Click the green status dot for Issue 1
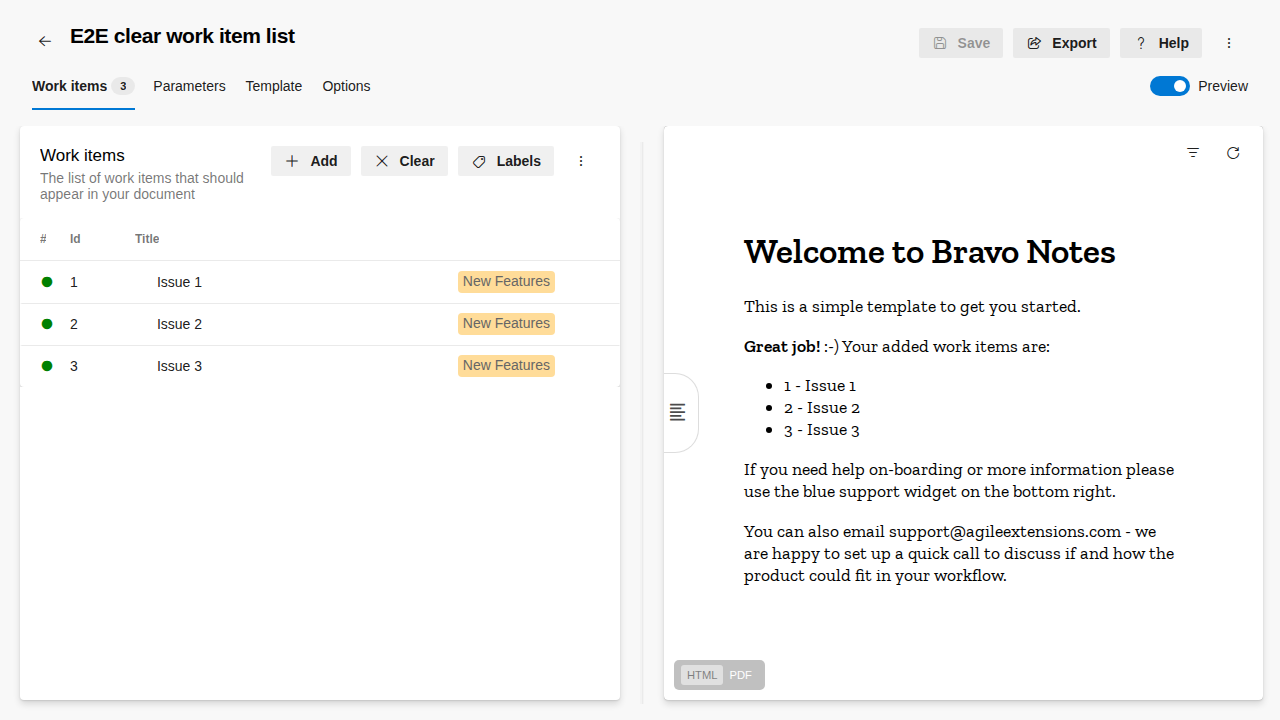This screenshot has height=720, width=1280. pos(47,282)
